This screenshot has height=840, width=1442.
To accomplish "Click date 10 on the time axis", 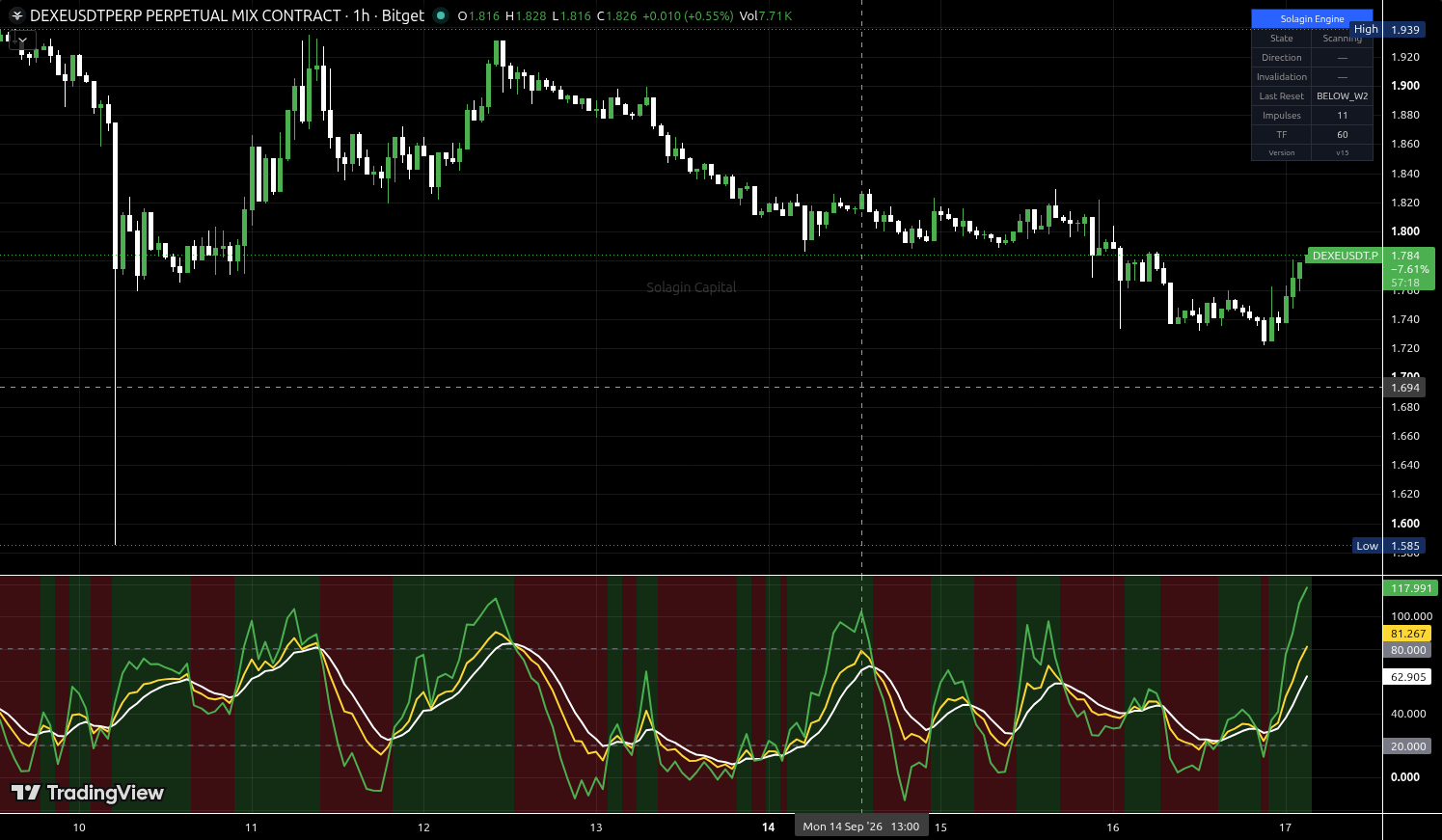I will click(x=79, y=827).
